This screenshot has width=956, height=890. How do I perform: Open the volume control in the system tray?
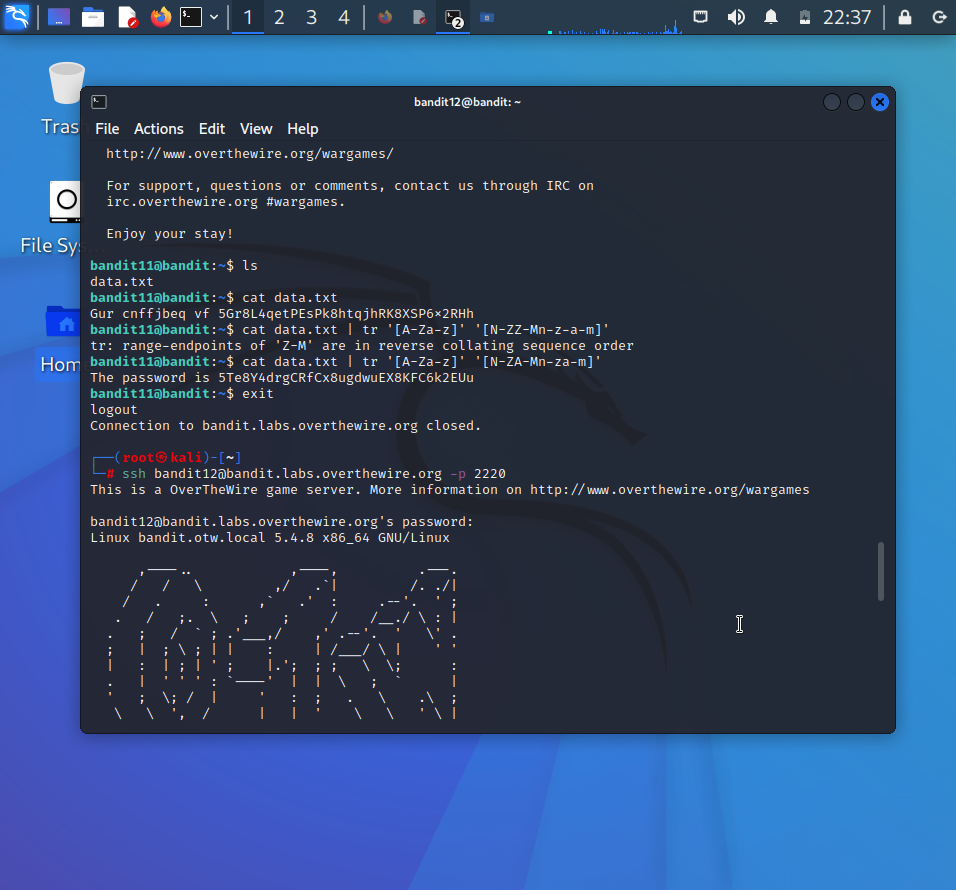tap(737, 17)
